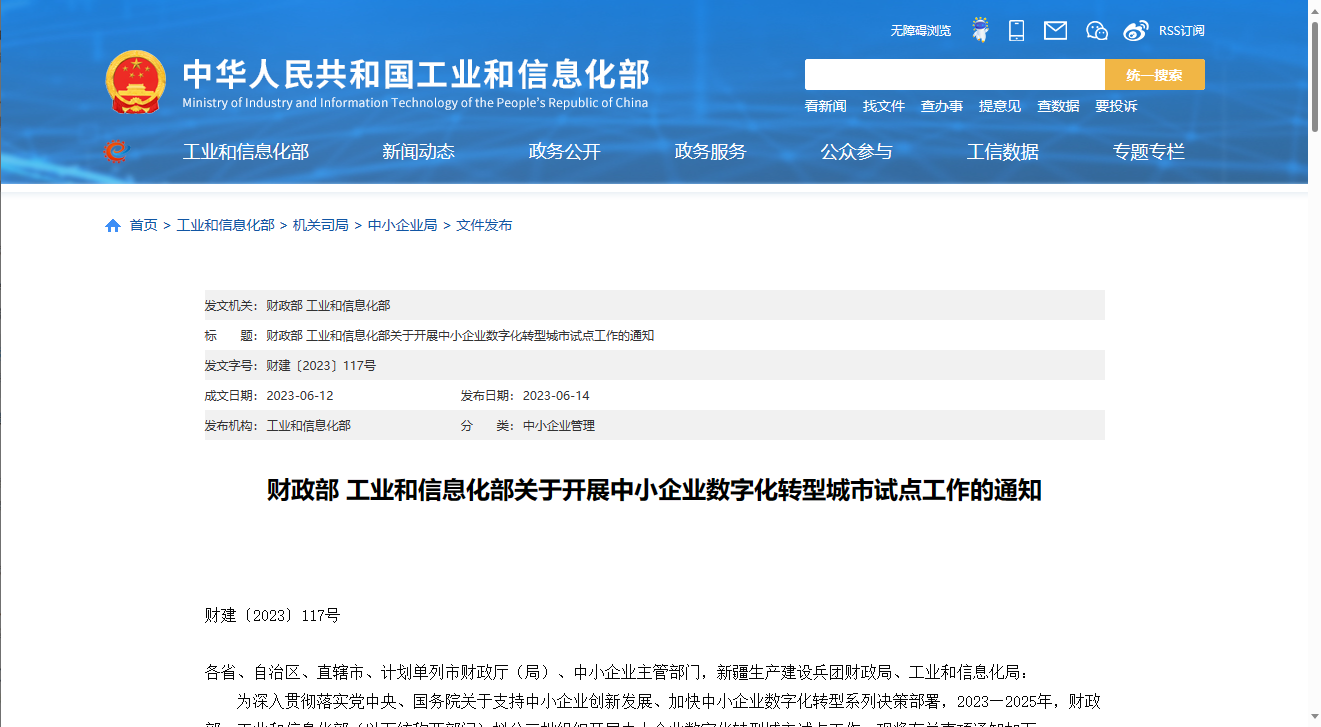Viewport: 1321px width, 727px height.
Task: Click the 看新闻 quick link
Action: point(825,105)
